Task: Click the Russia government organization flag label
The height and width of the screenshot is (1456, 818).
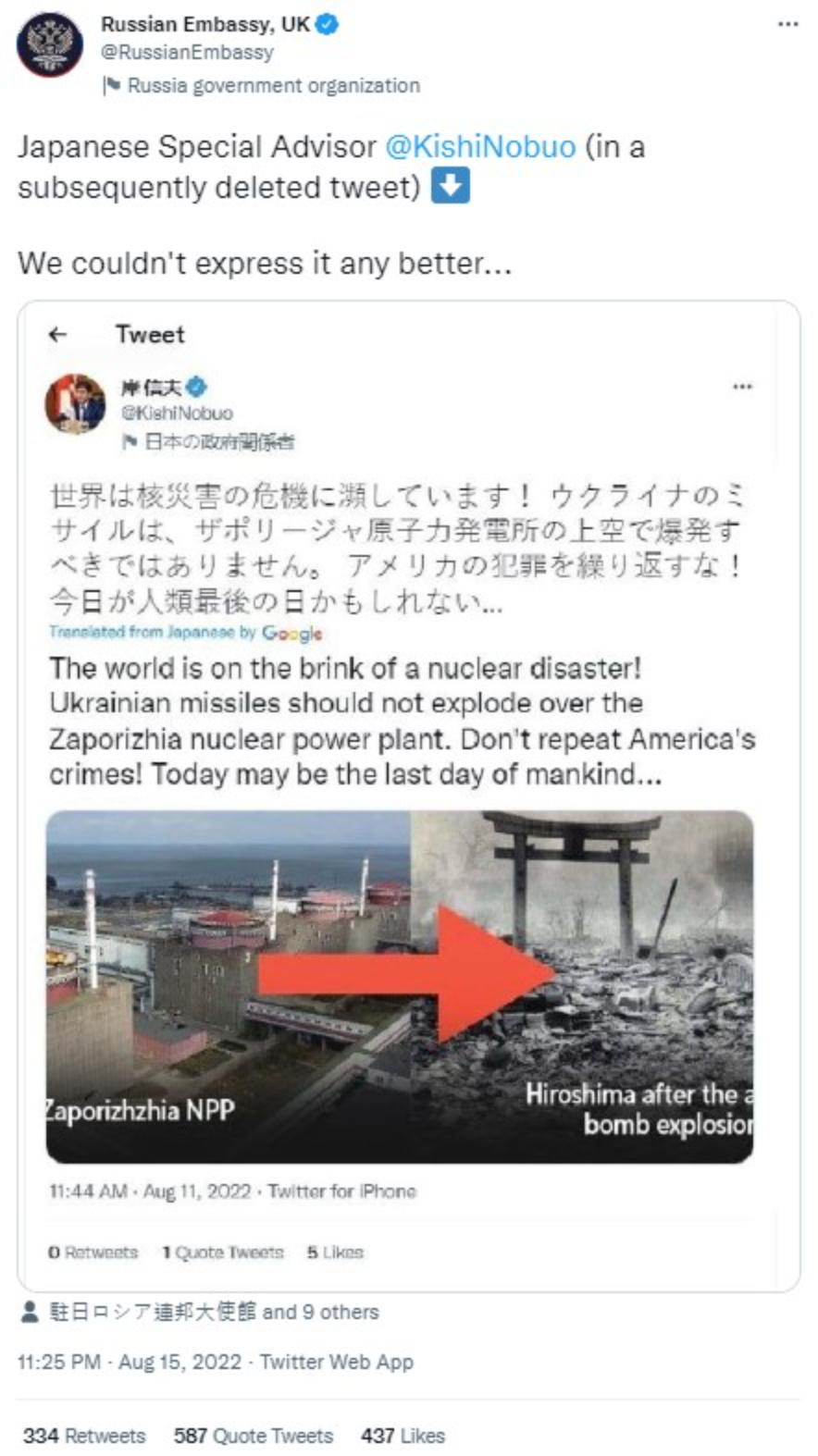Action: pos(261,85)
